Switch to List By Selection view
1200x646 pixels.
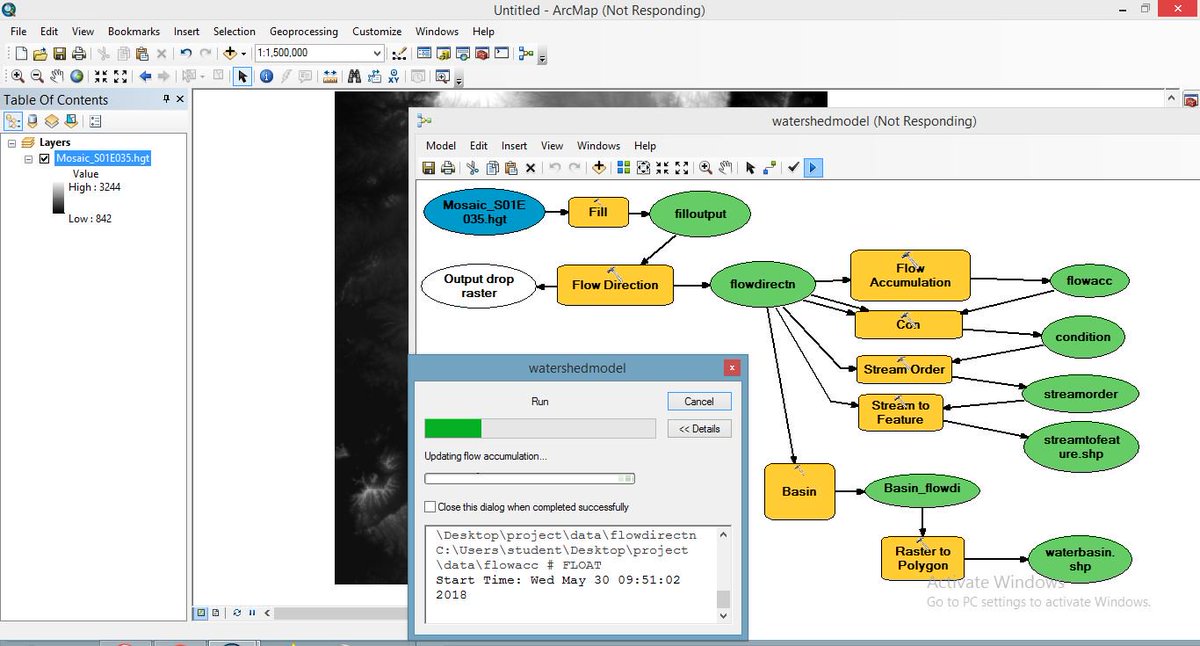(x=70, y=121)
